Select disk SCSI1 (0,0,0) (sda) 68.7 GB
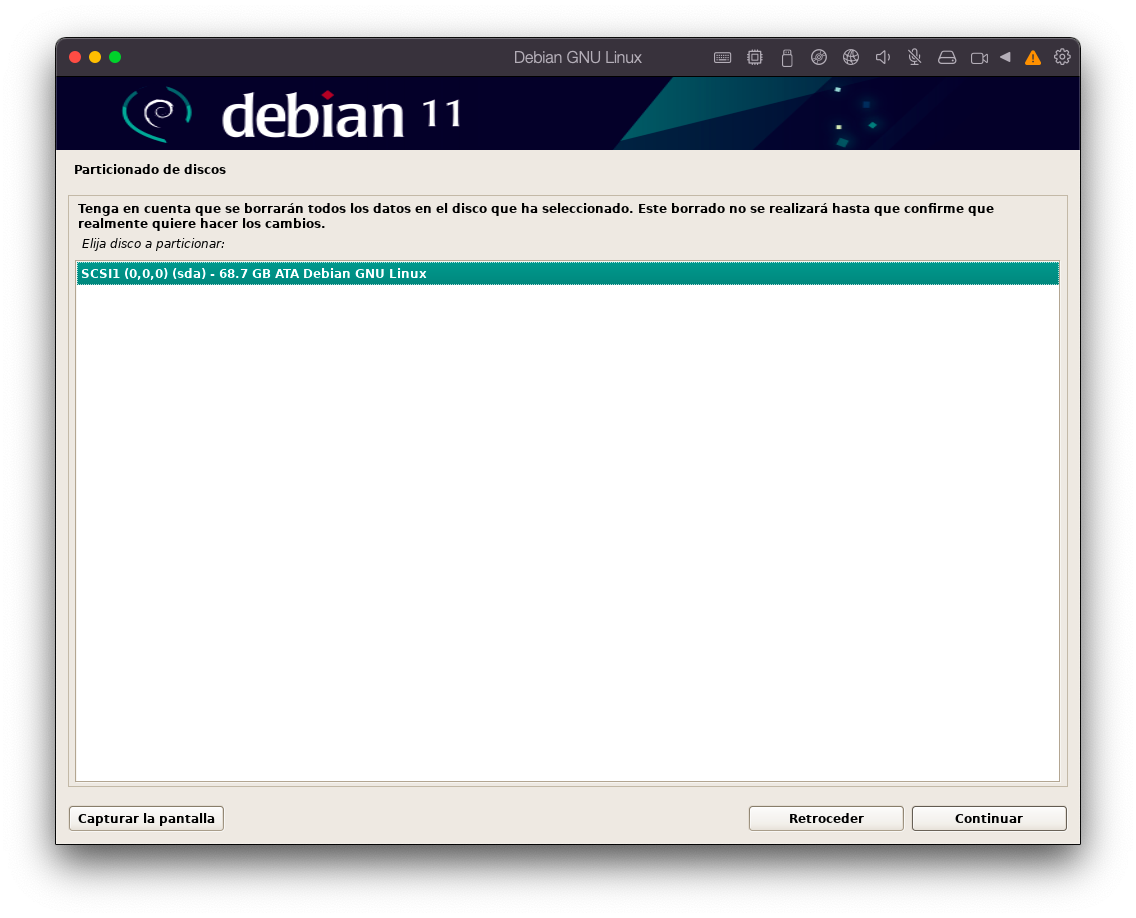This screenshot has width=1136, height=918. pyautogui.click(x=567, y=274)
